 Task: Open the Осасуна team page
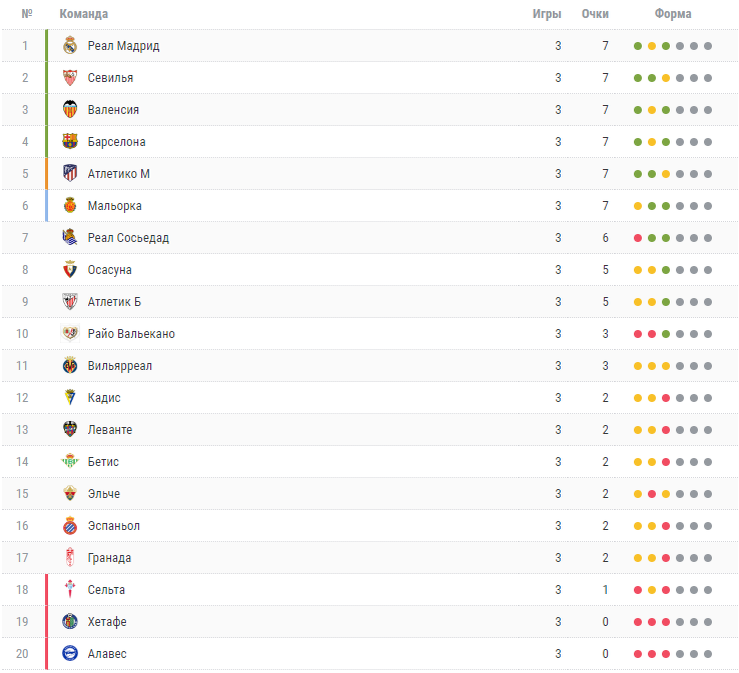(x=109, y=270)
